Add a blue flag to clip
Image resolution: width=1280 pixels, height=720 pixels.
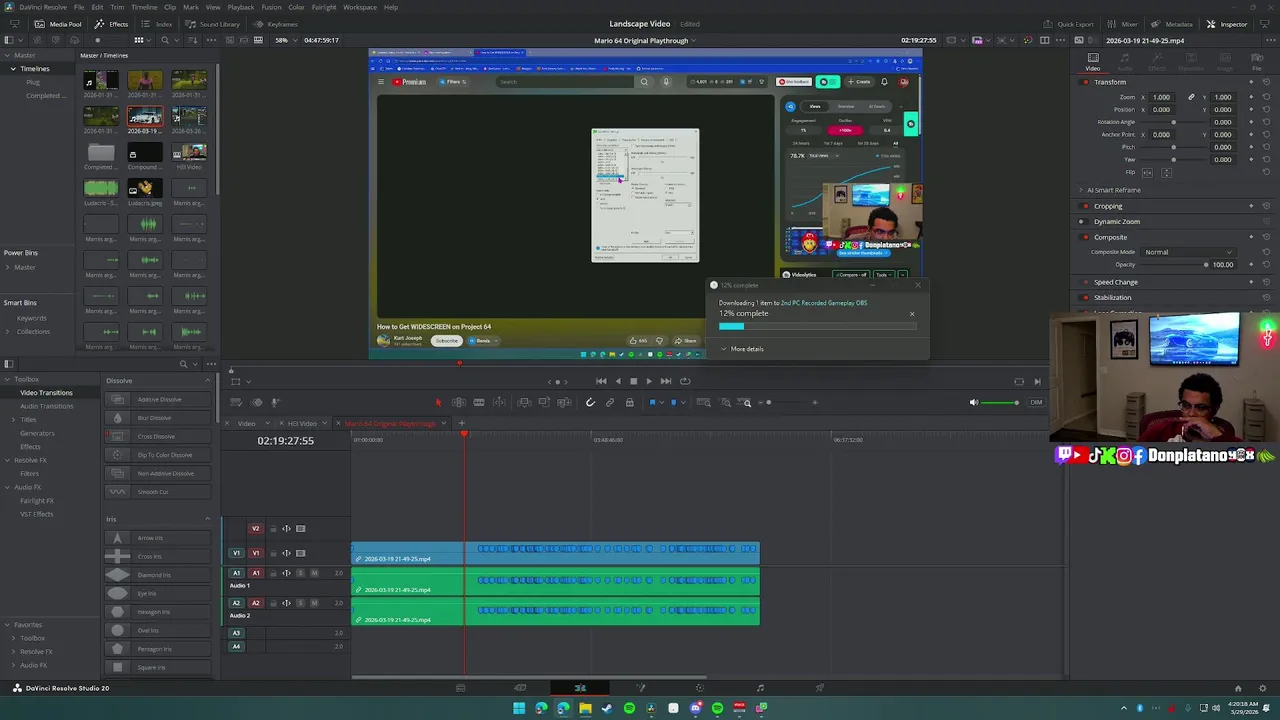652,402
